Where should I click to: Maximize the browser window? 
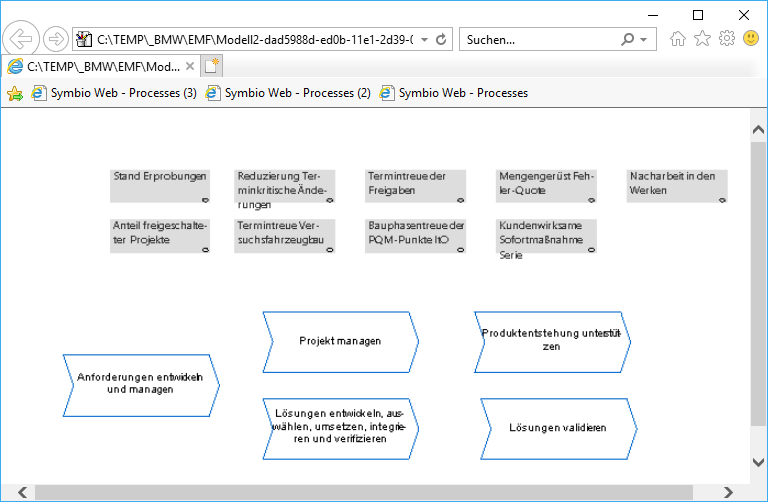[x=698, y=15]
